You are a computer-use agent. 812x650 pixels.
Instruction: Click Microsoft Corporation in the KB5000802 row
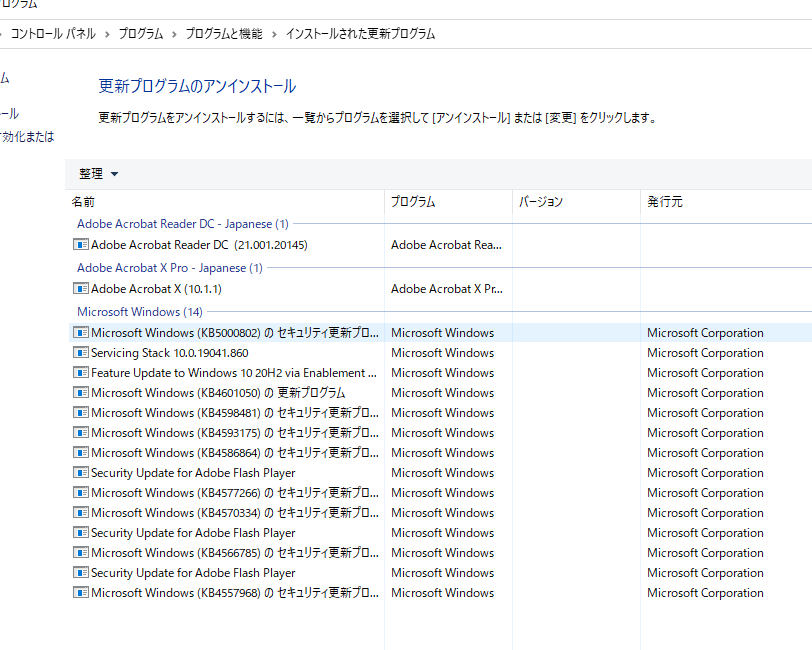(705, 333)
